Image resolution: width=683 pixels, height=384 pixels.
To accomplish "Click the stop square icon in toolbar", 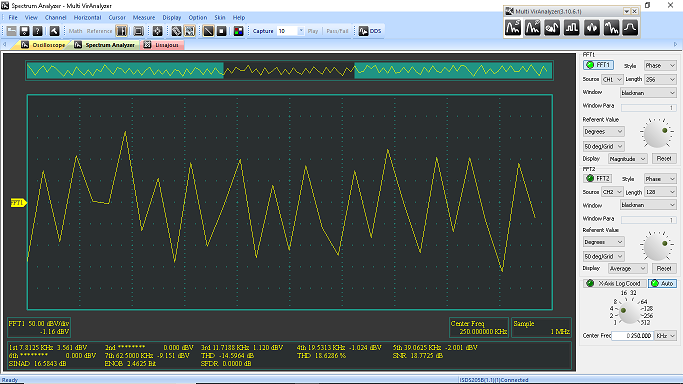I will [x=221, y=31].
